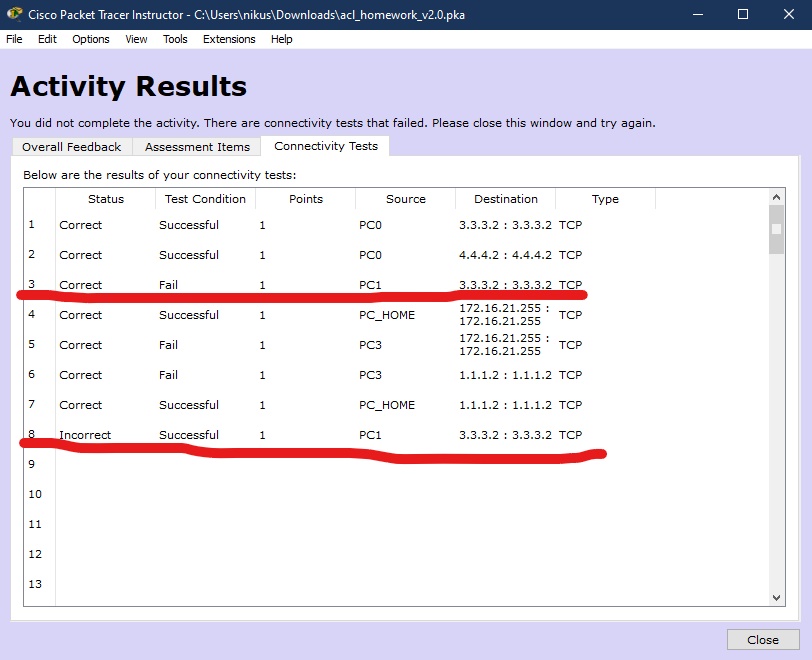Select the Correct status in row 1
The width and height of the screenshot is (812, 660).
pyautogui.click(x=80, y=225)
